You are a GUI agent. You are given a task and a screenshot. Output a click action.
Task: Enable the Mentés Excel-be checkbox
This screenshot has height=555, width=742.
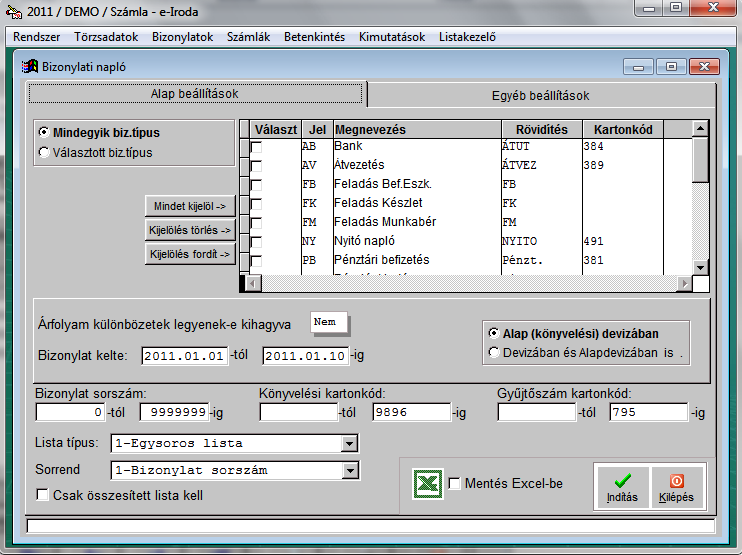point(455,484)
